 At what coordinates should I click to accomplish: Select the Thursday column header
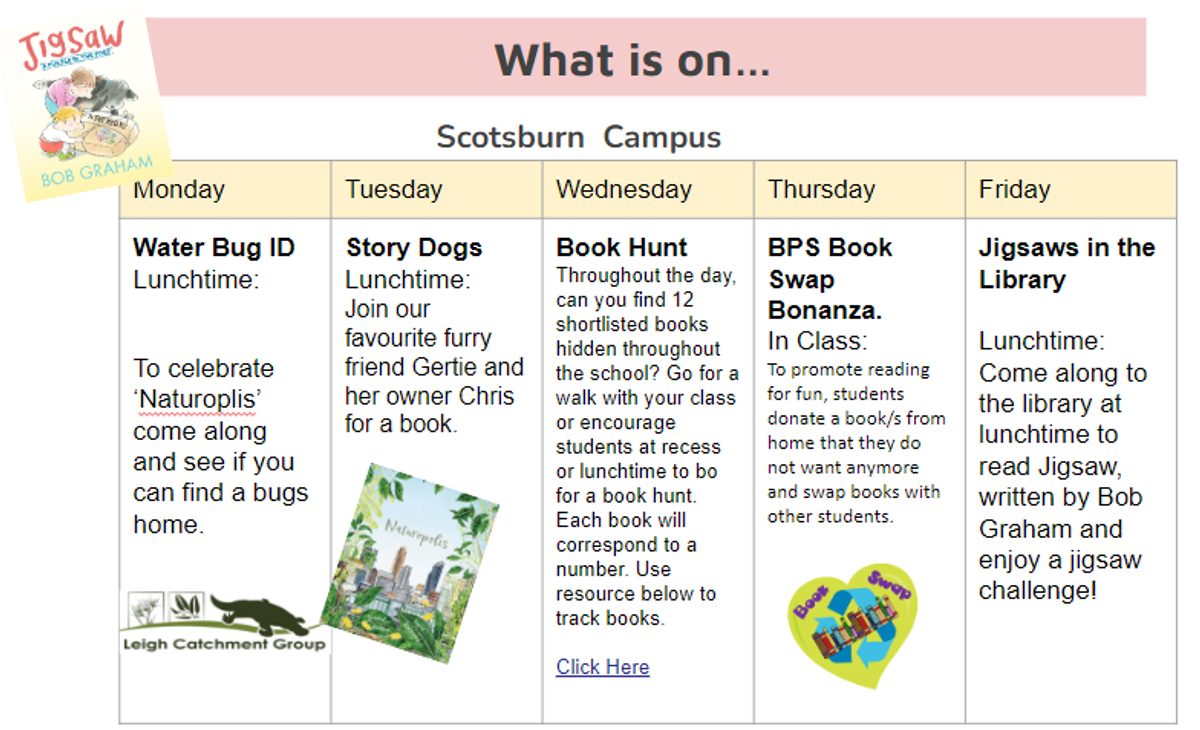point(860,190)
